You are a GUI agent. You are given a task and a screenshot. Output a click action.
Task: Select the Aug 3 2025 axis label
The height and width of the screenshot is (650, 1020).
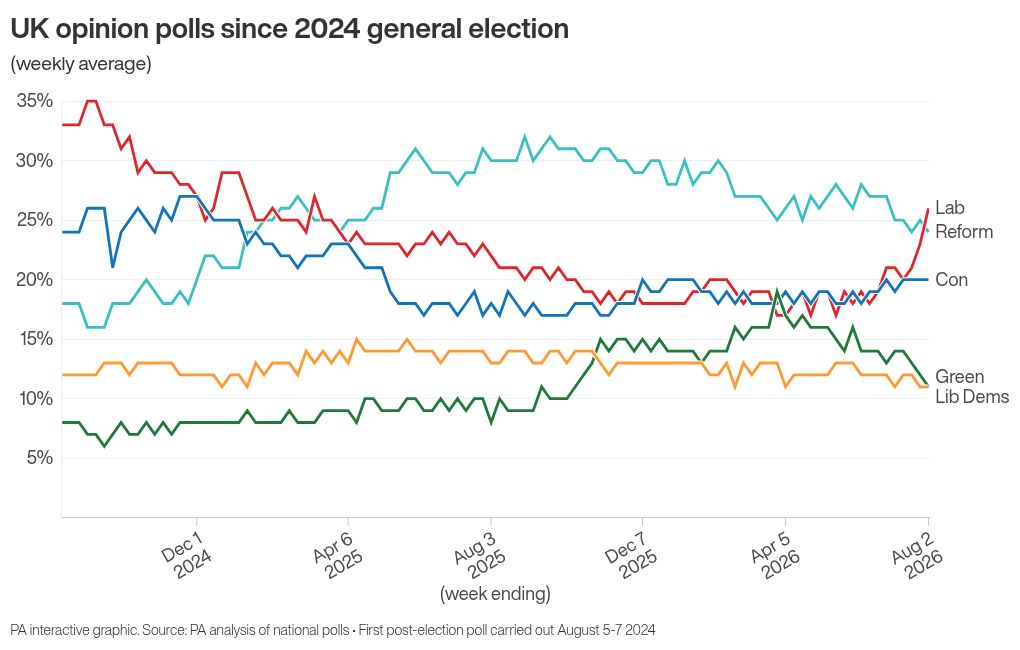tap(481, 553)
